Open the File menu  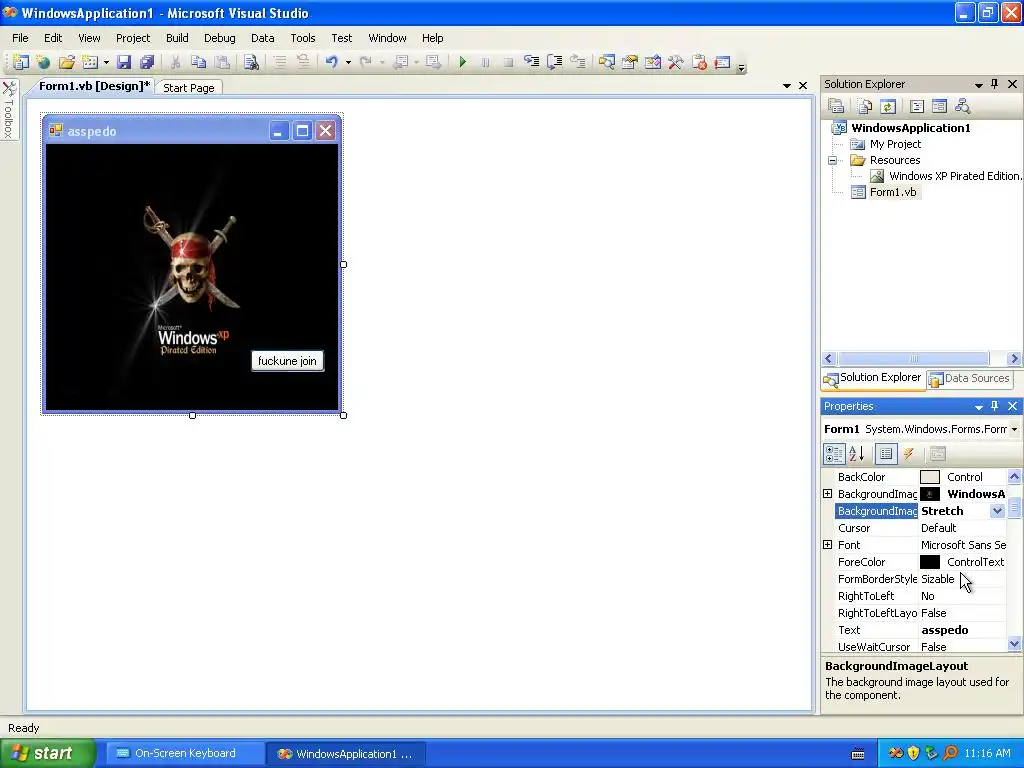click(20, 38)
